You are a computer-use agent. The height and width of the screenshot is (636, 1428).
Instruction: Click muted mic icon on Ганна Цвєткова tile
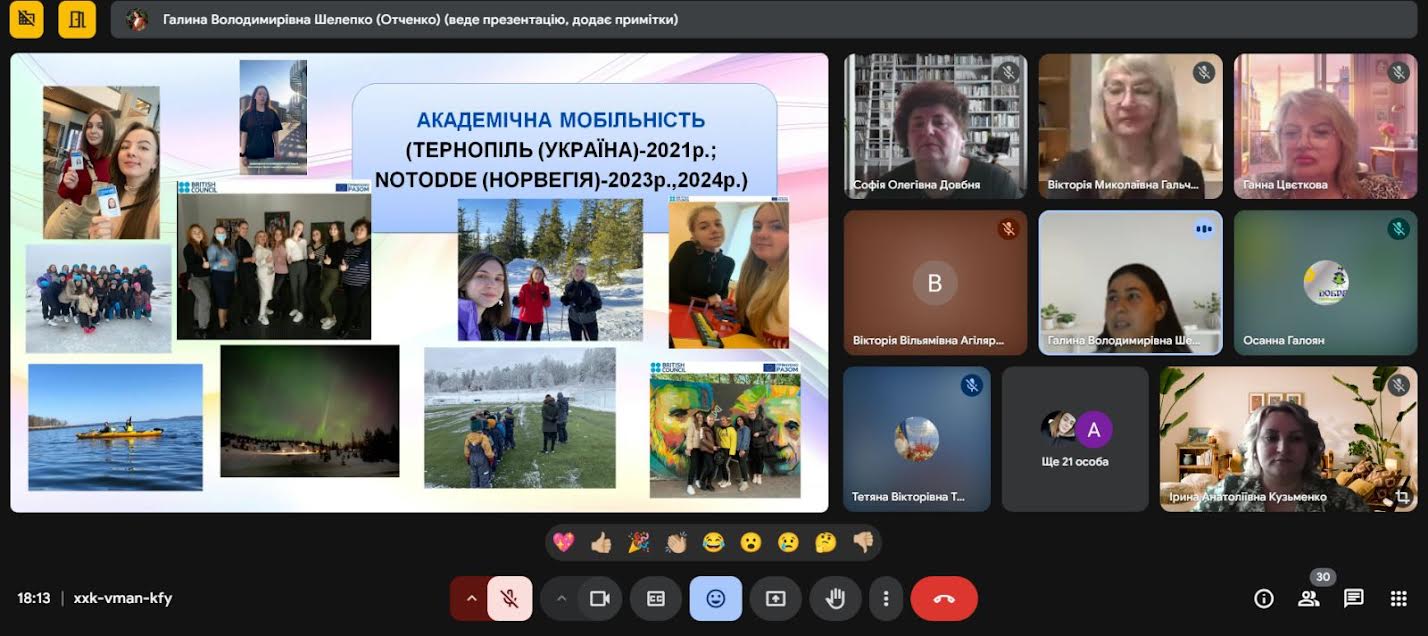tap(1399, 72)
